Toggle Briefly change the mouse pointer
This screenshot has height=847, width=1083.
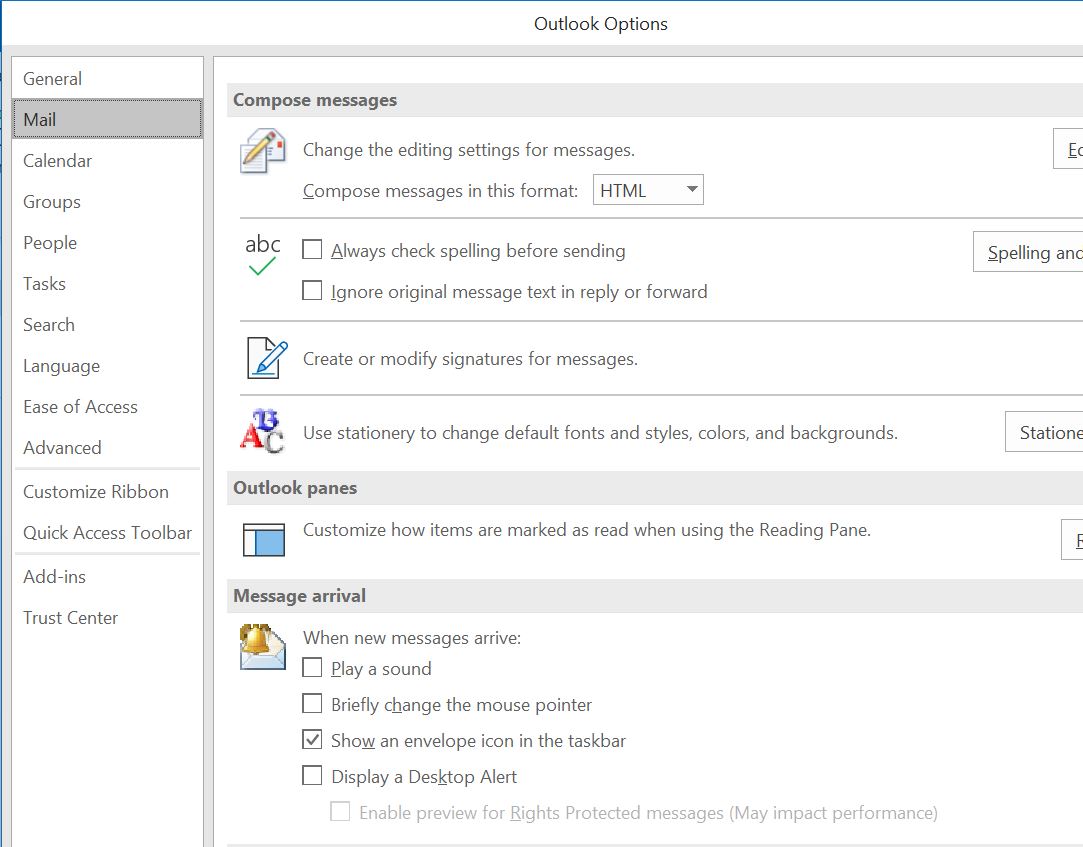pos(312,703)
